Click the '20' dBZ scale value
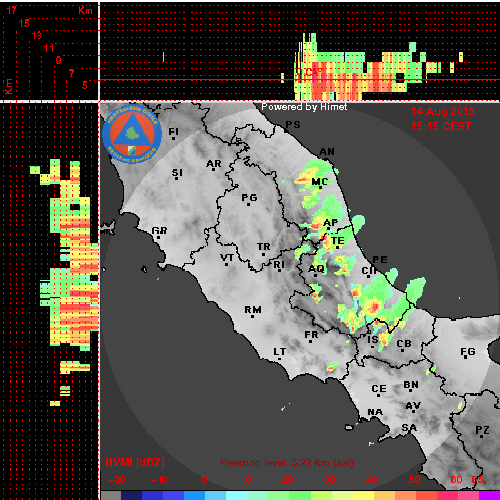 [x=287, y=480]
